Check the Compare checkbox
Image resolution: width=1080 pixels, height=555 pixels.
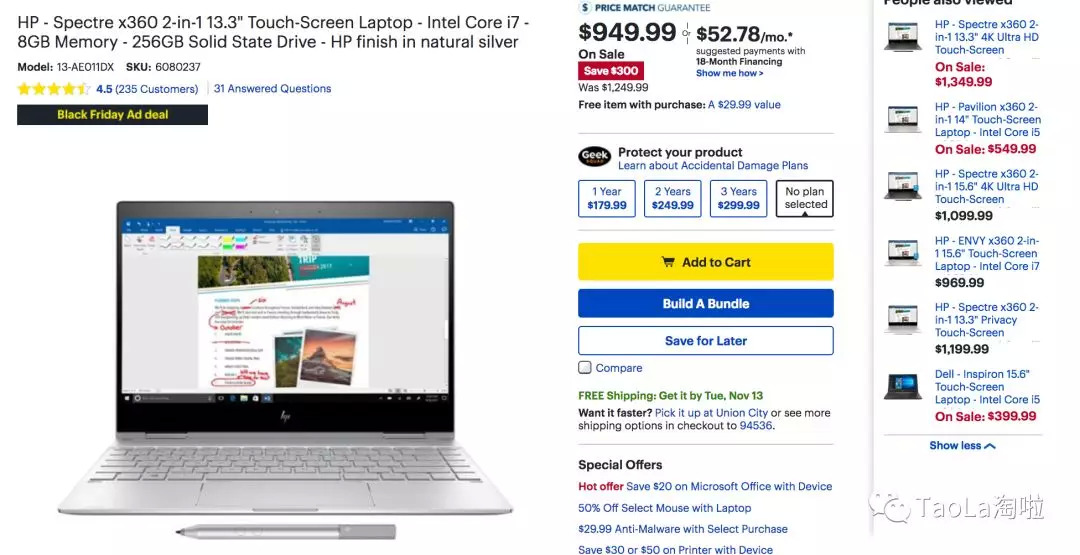(x=585, y=368)
